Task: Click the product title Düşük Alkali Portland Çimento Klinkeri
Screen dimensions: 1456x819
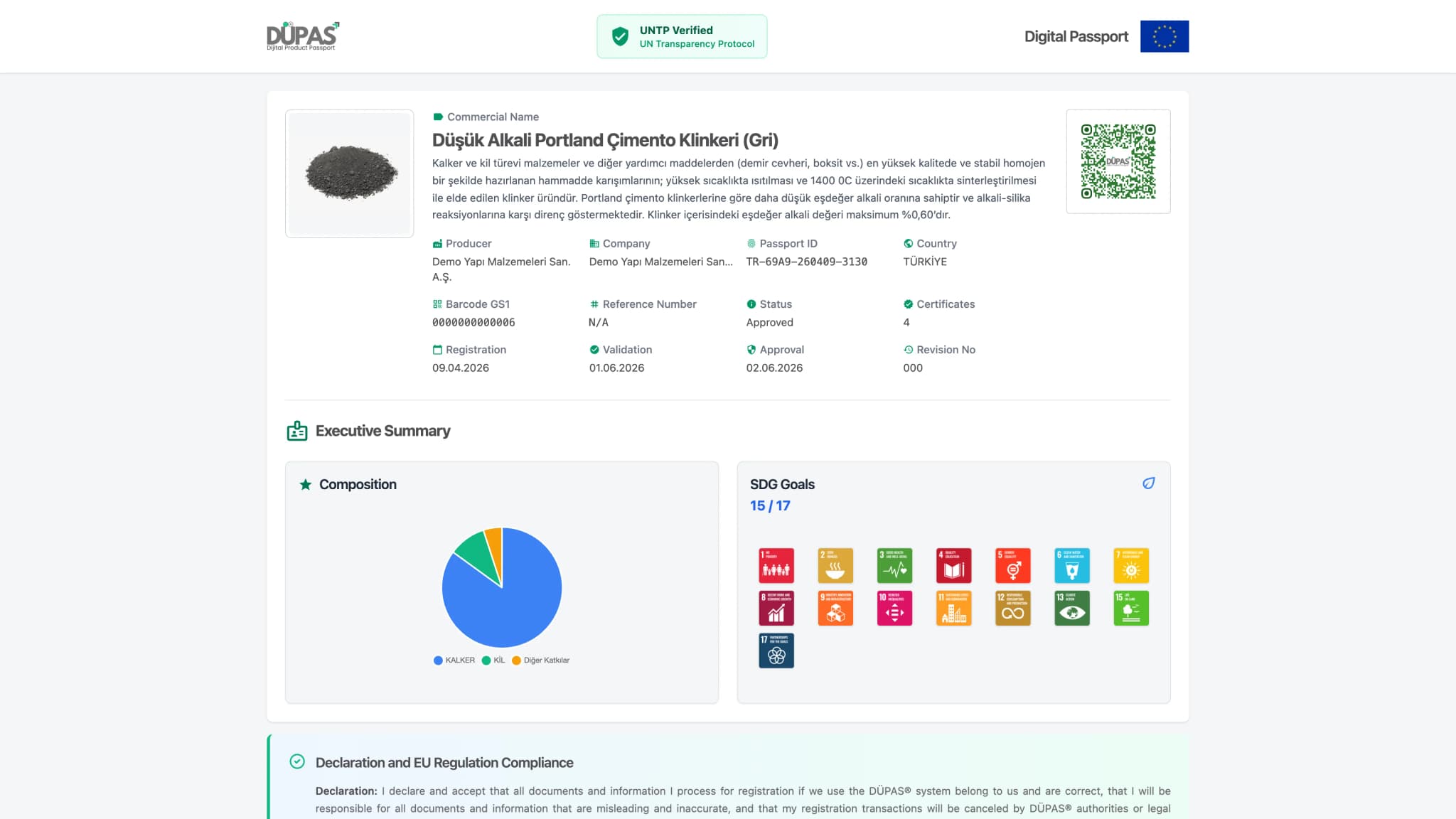Action: [x=605, y=140]
